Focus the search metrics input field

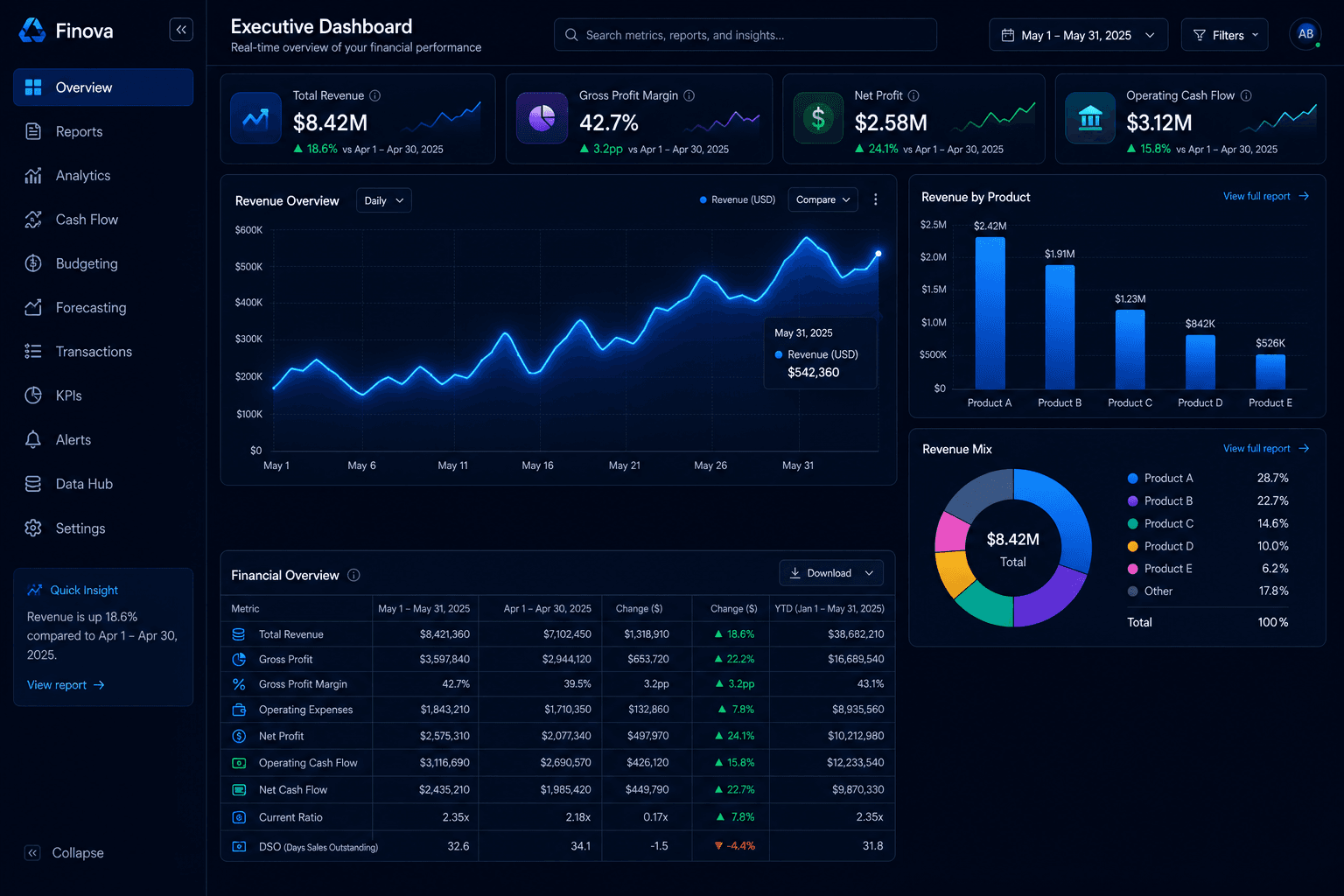click(745, 35)
